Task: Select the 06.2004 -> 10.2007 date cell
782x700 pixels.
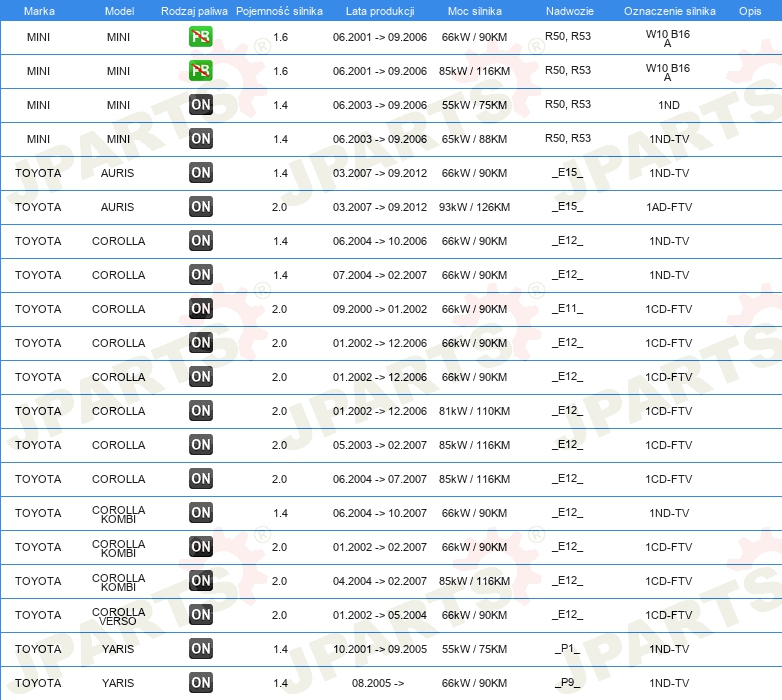Action: pyautogui.click(x=380, y=513)
